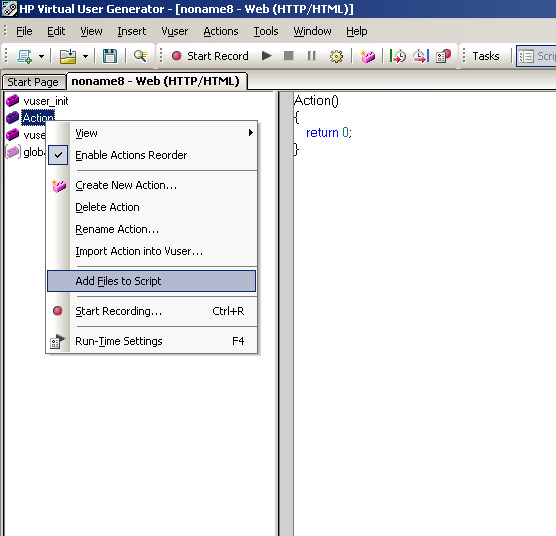
Task: Open the Window menu
Action: click(x=312, y=31)
